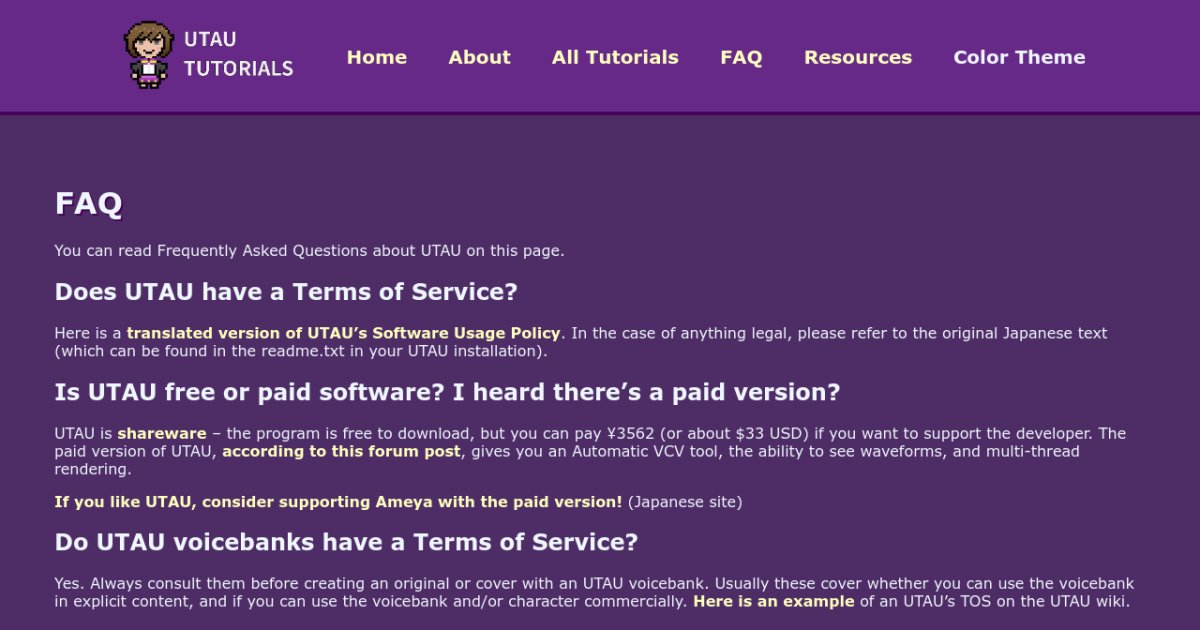Open the About page
This screenshot has width=1200, height=630.
479,57
